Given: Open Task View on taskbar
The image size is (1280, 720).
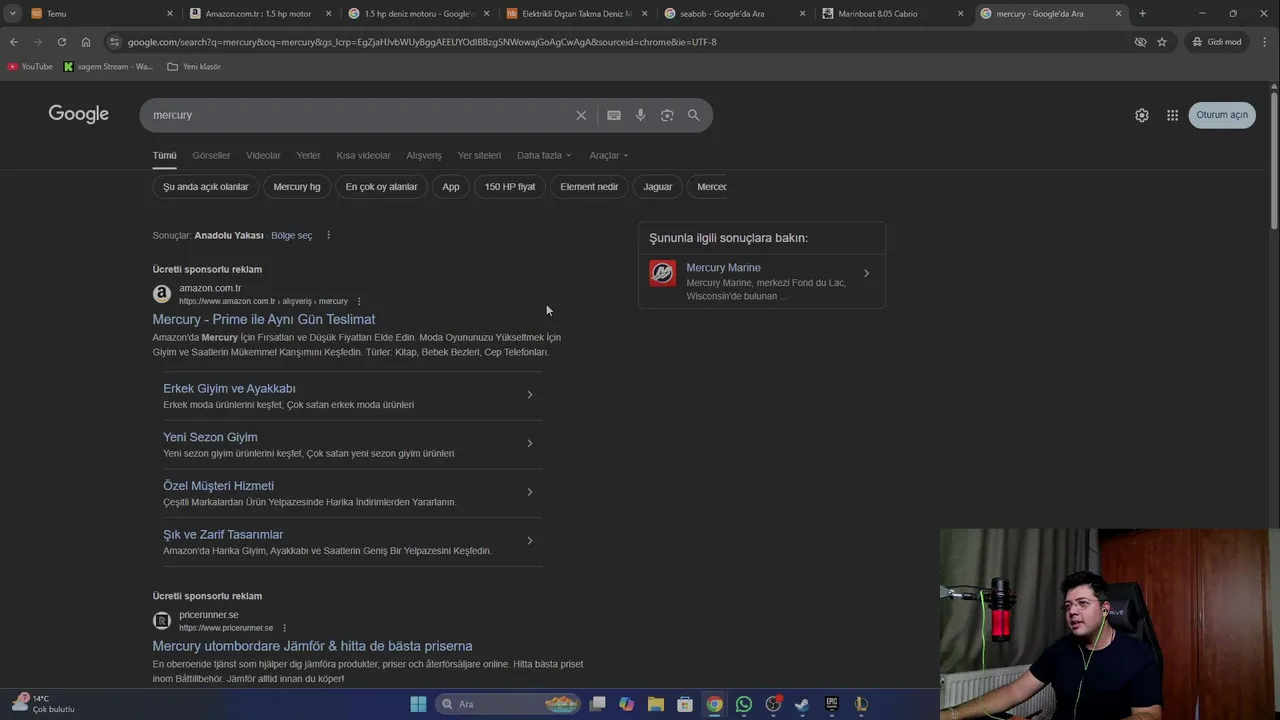Looking at the screenshot, I should [597, 704].
